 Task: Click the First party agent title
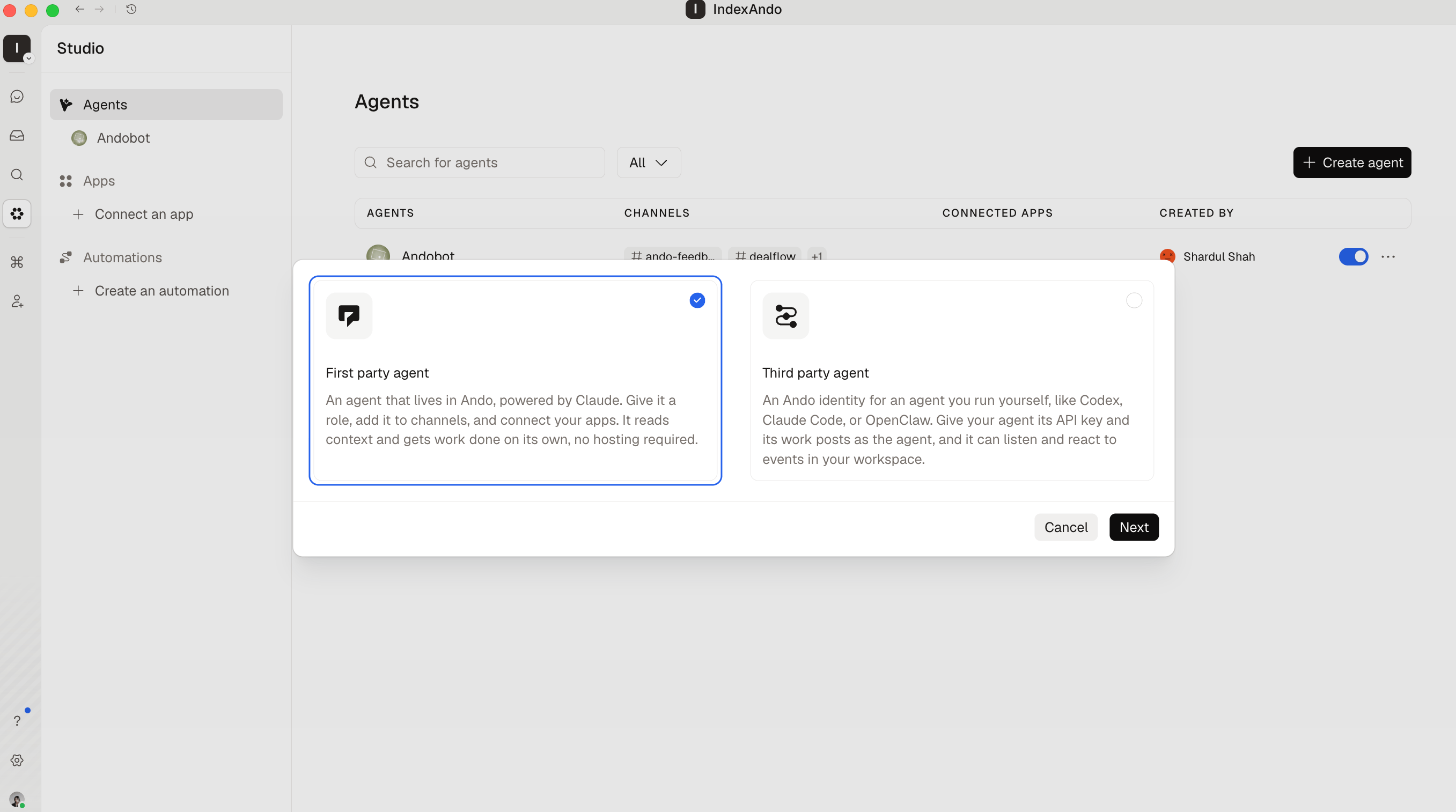click(x=377, y=373)
